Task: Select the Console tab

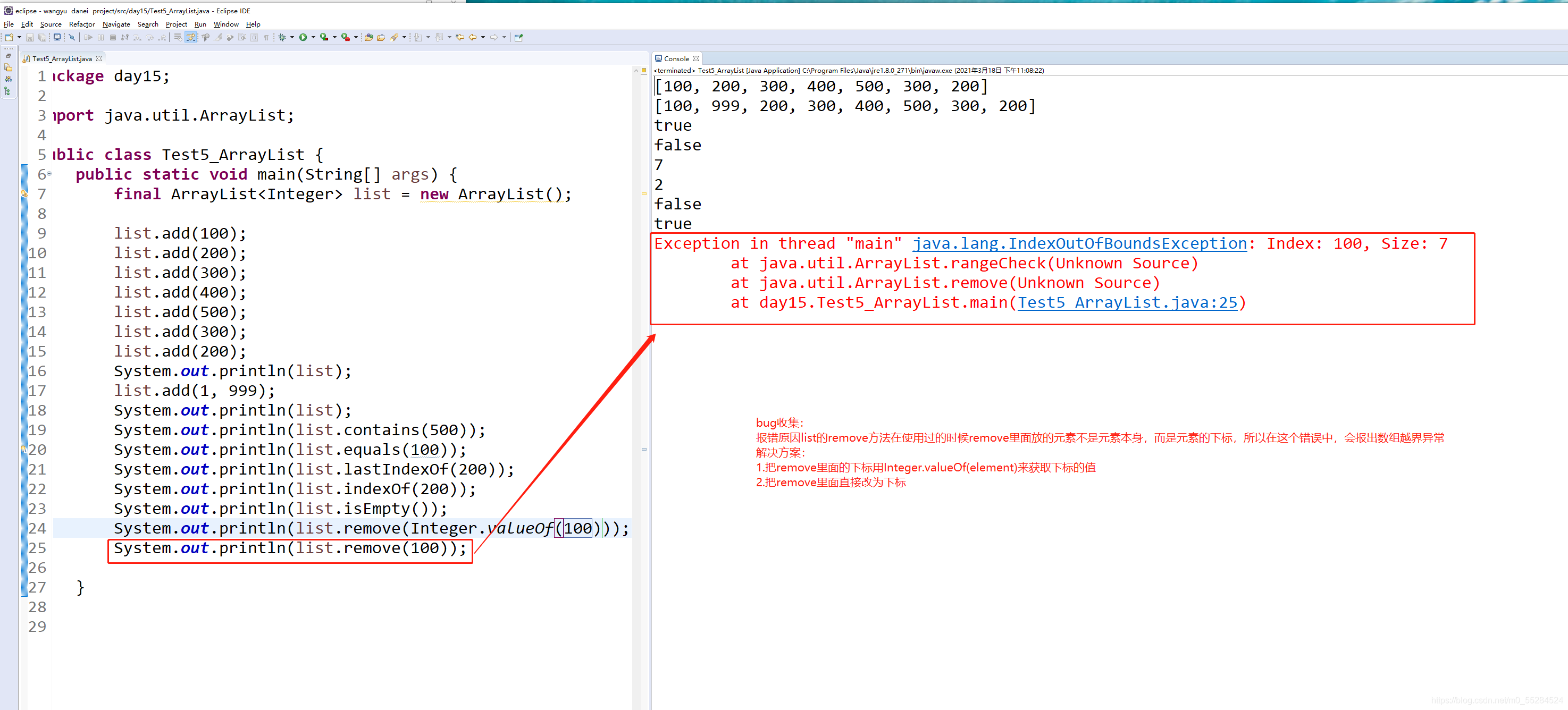Action: pos(676,58)
